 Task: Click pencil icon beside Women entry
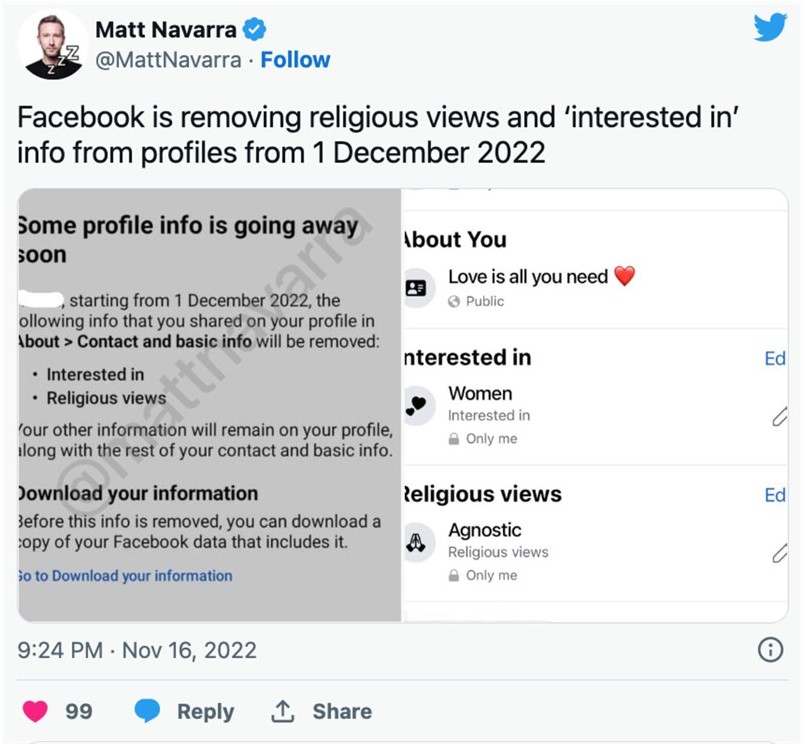coord(779,417)
